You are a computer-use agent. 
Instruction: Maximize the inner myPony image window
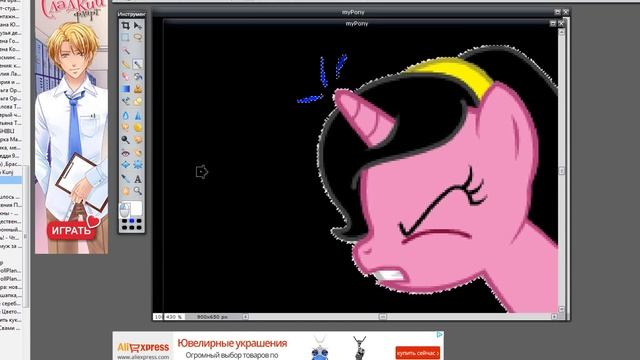(553, 24)
